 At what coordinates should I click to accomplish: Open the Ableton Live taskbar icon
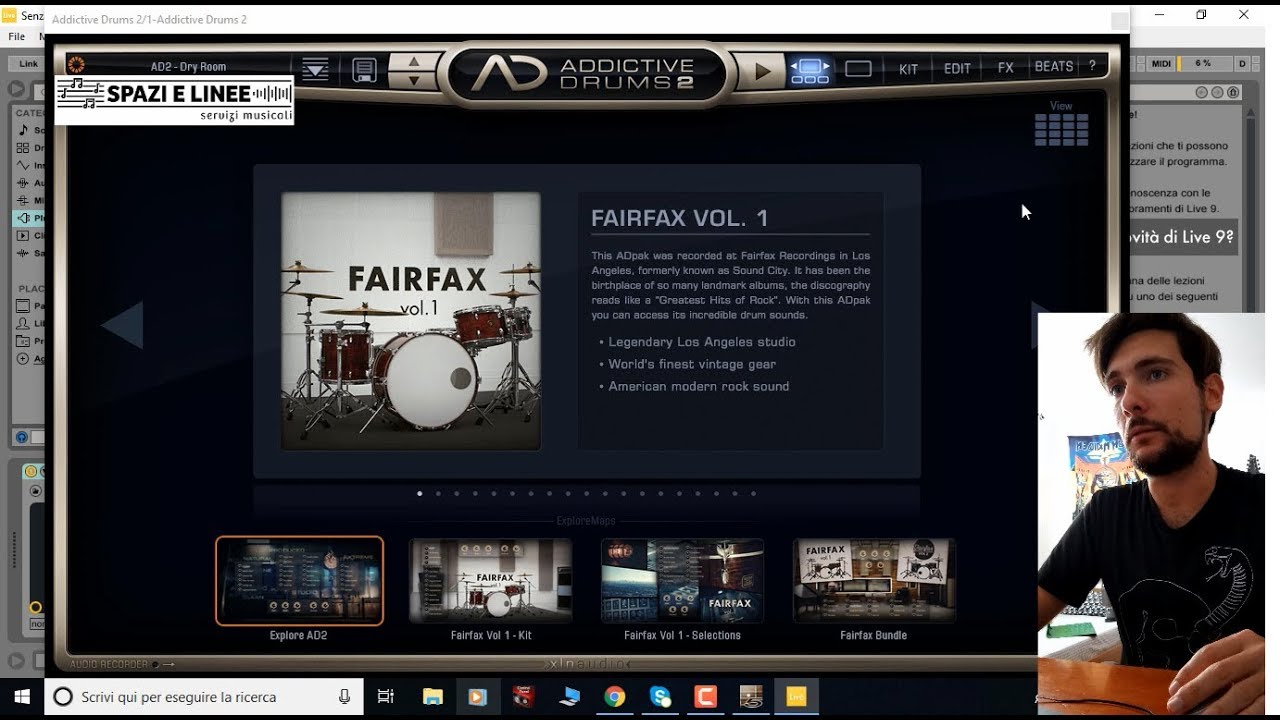[796, 697]
